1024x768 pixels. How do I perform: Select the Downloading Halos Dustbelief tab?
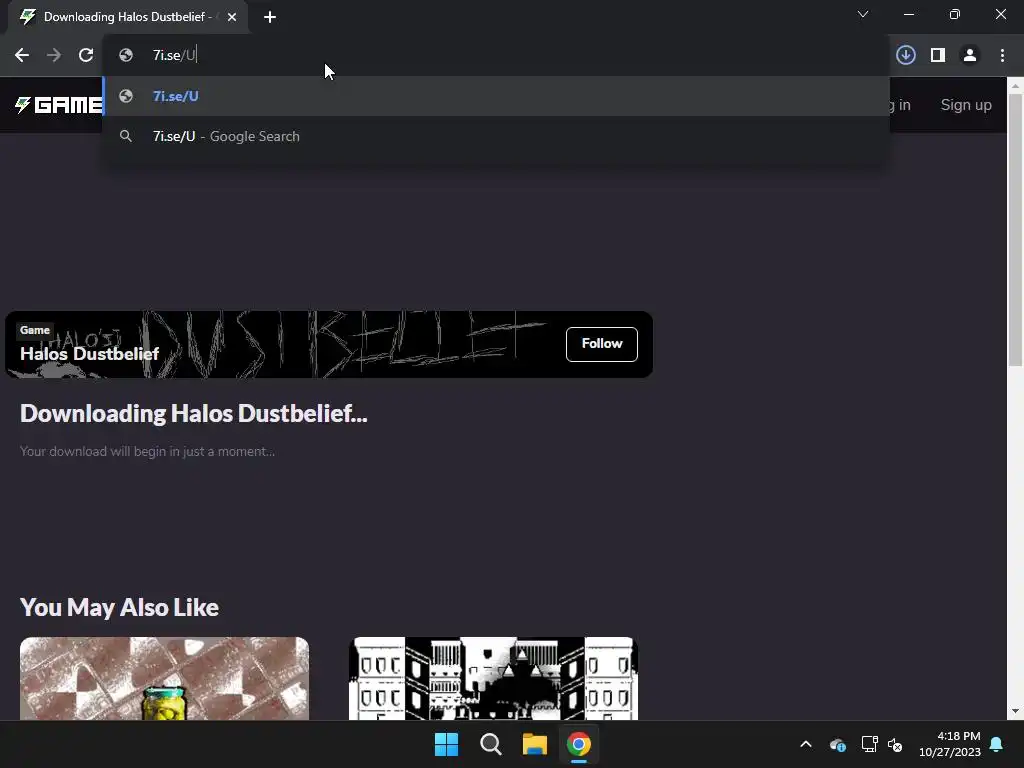127,17
